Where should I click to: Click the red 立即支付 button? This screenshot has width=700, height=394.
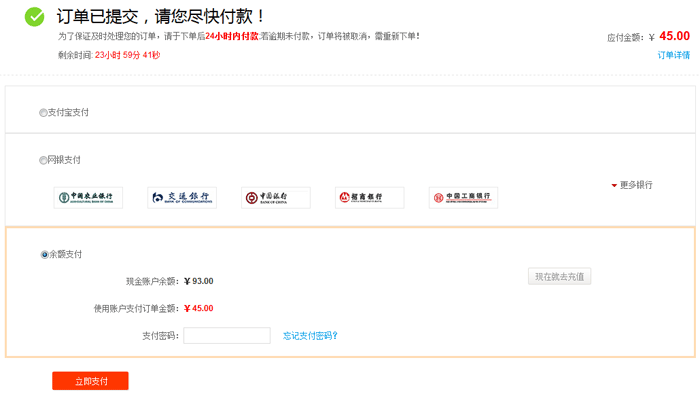coord(90,381)
